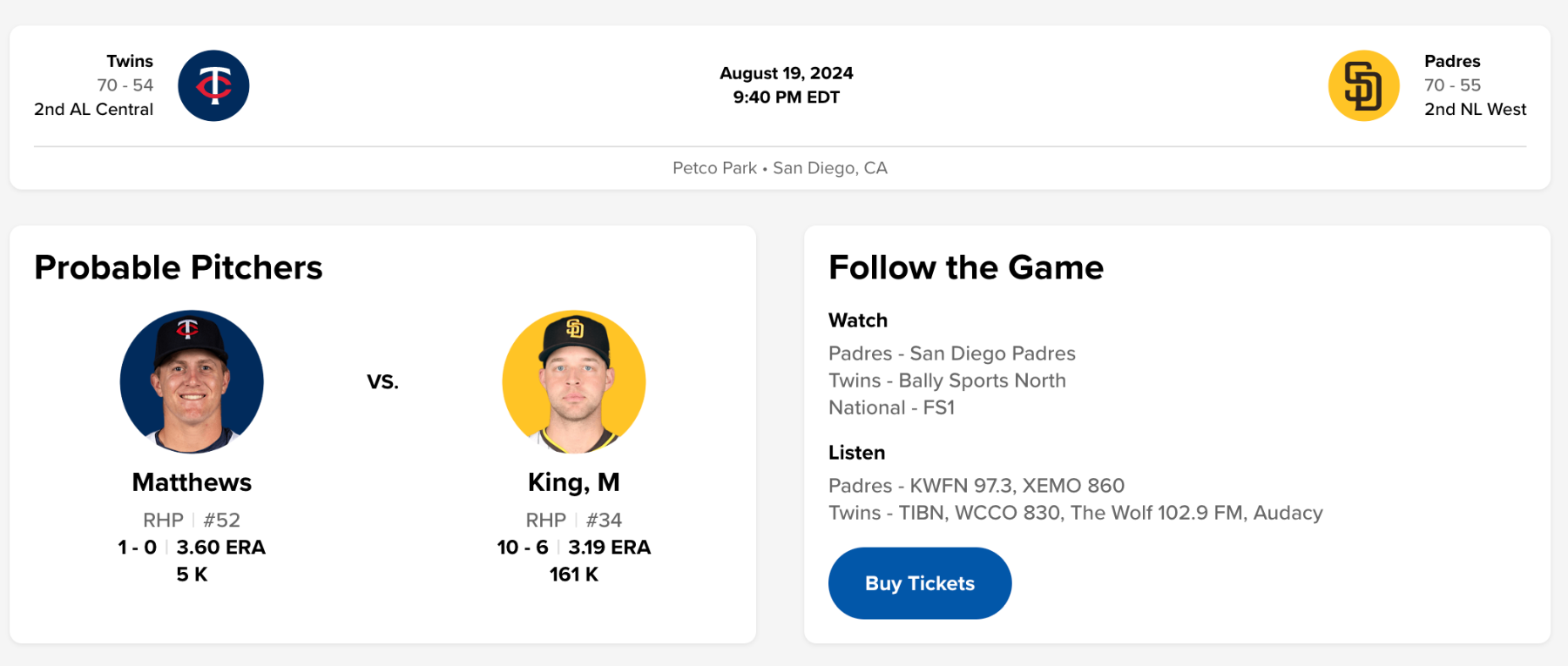Click the San Diego Padres team logo
Image resolution: width=1568 pixels, height=666 pixels.
[1363, 85]
